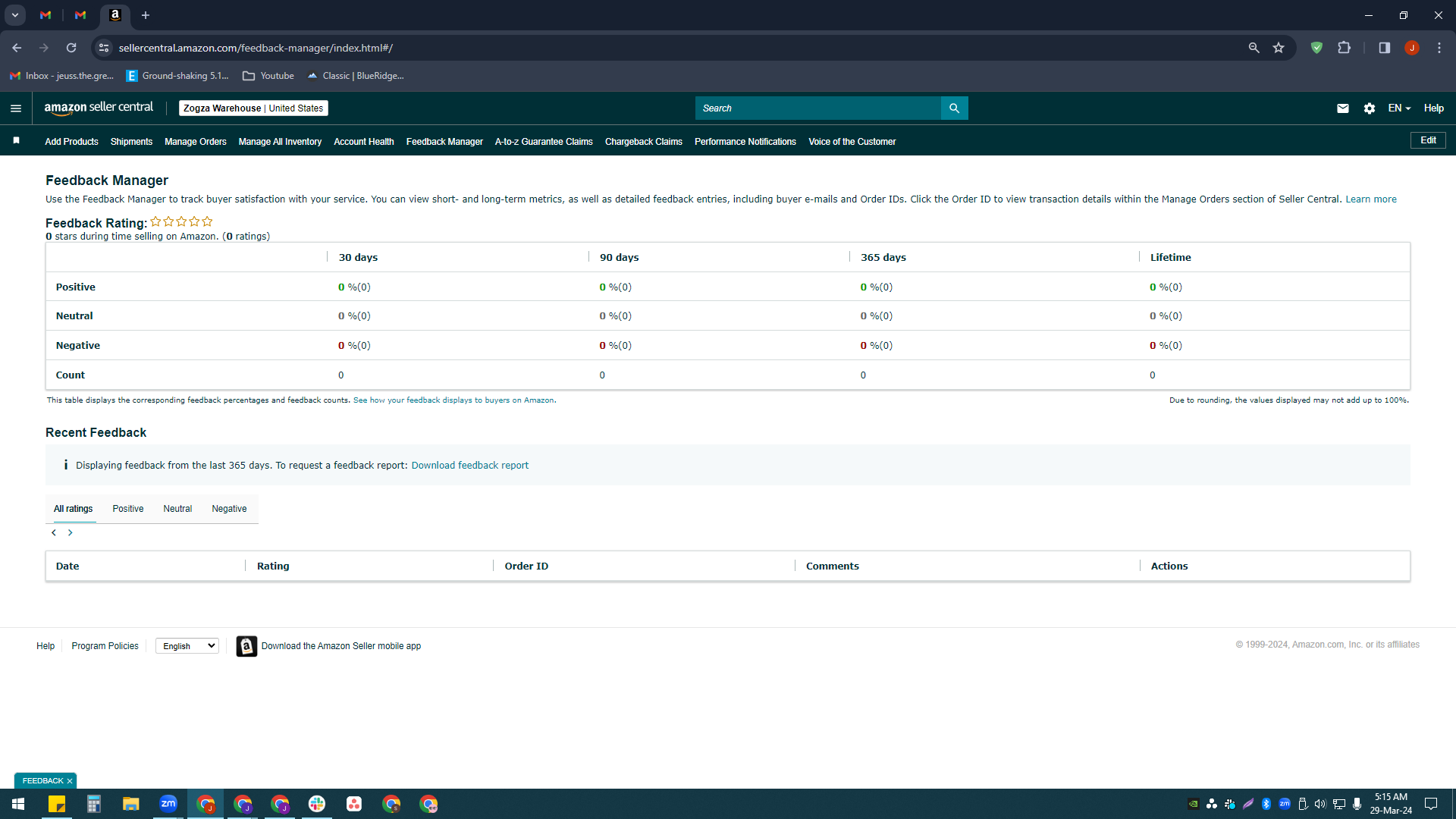The height and width of the screenshot is (819, 1456).
Task: Open the tab search dropdown arrow
Action: (14, 15)
